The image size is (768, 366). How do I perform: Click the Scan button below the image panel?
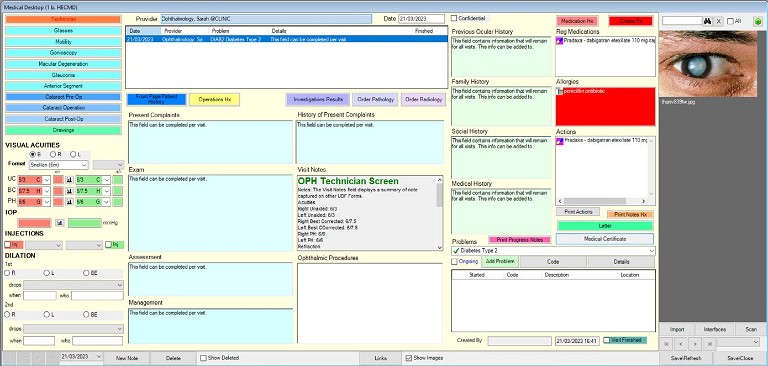[x=751, y=330]
